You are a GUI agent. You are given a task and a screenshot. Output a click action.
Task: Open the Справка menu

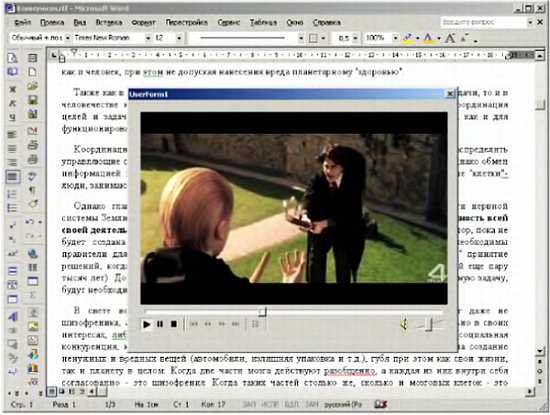(x=327, y=22)
